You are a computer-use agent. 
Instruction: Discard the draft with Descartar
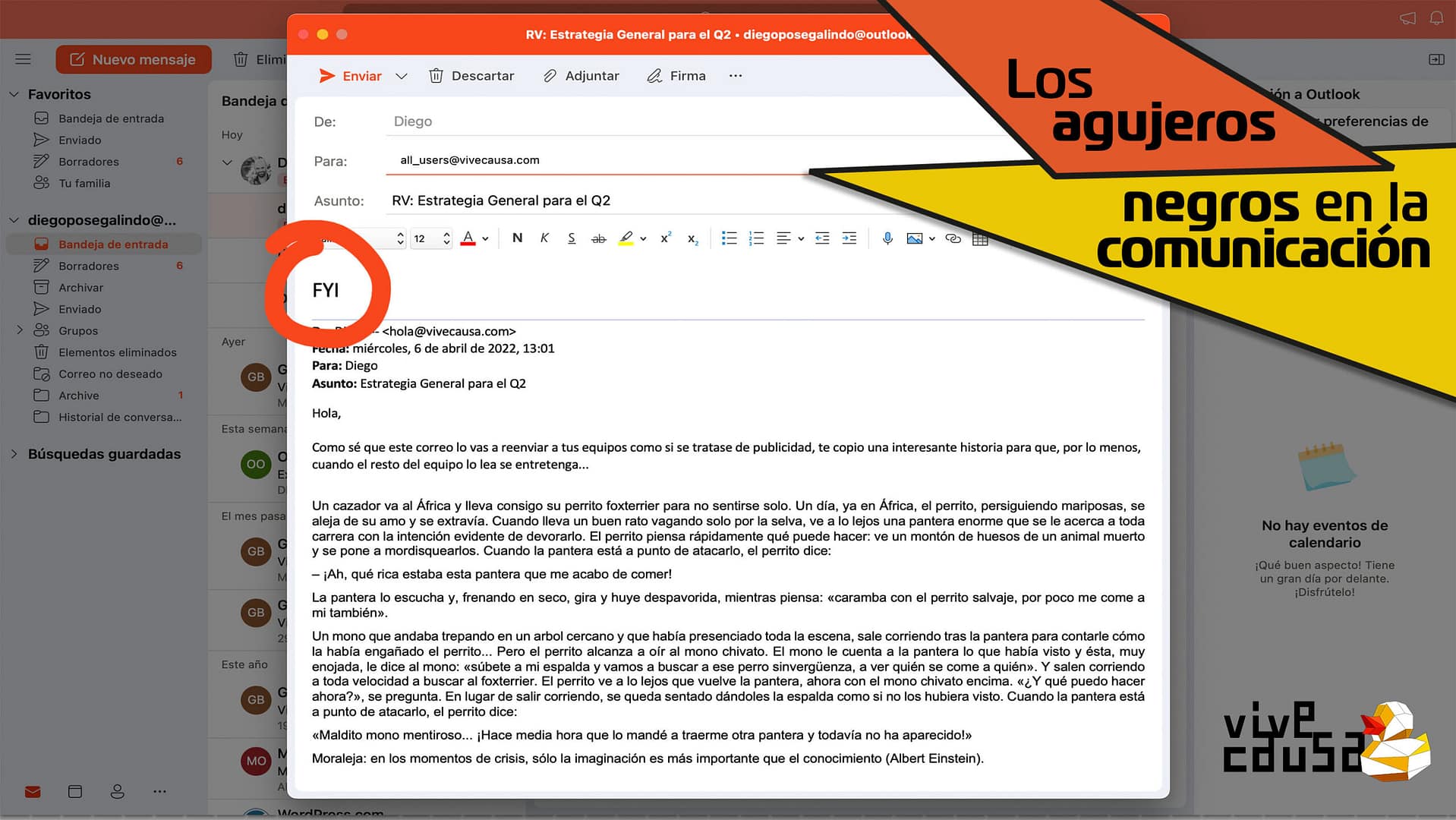point(471,75)
